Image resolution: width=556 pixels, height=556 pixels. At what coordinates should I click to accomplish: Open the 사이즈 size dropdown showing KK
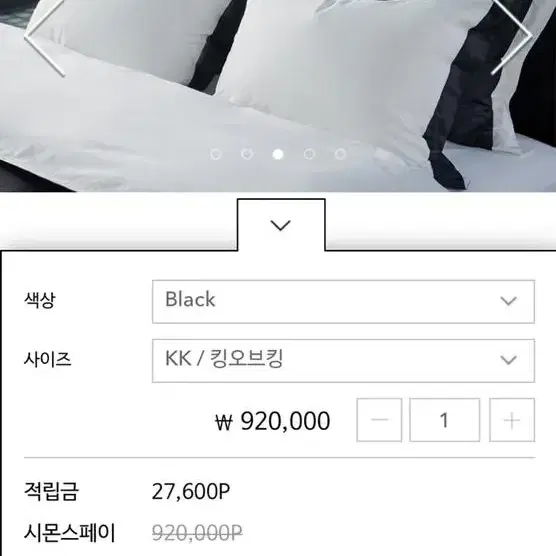pyautogui.click(x=343, y=361)
